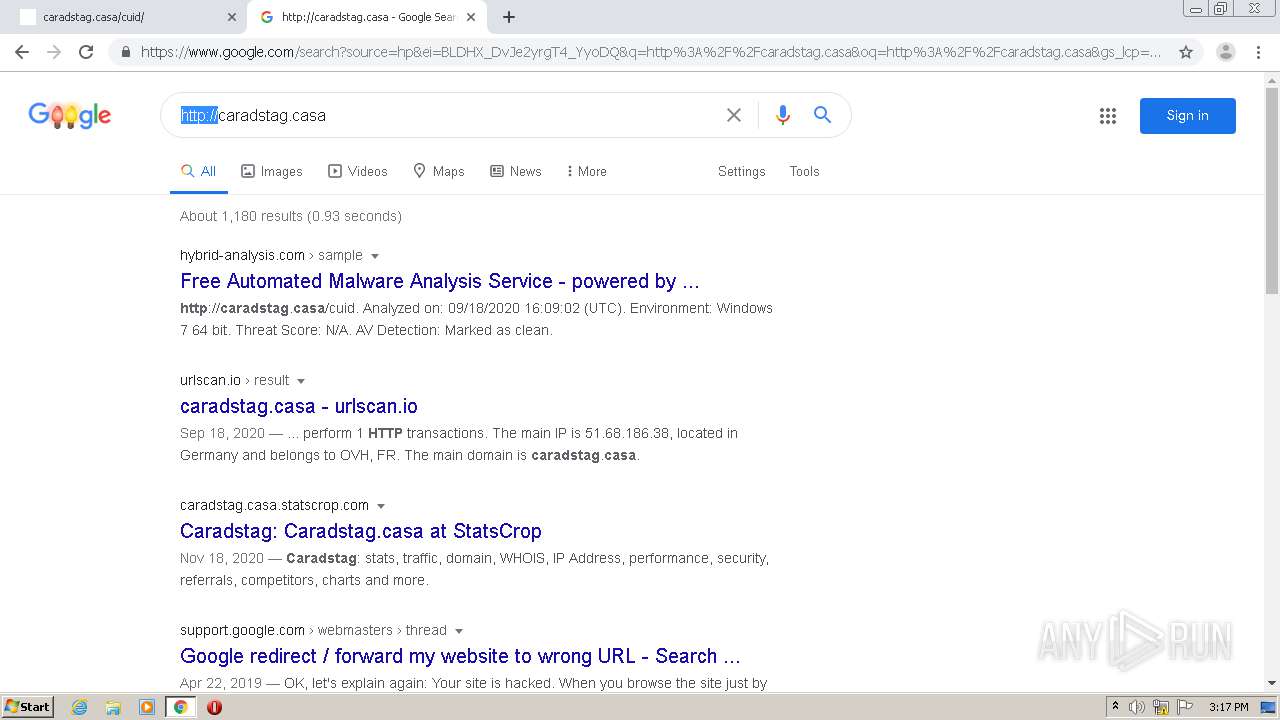Click the 'Nov 18, 2020' result date
The height and width of the screenshot is (720, 1280).
click(x=222, y=558)
